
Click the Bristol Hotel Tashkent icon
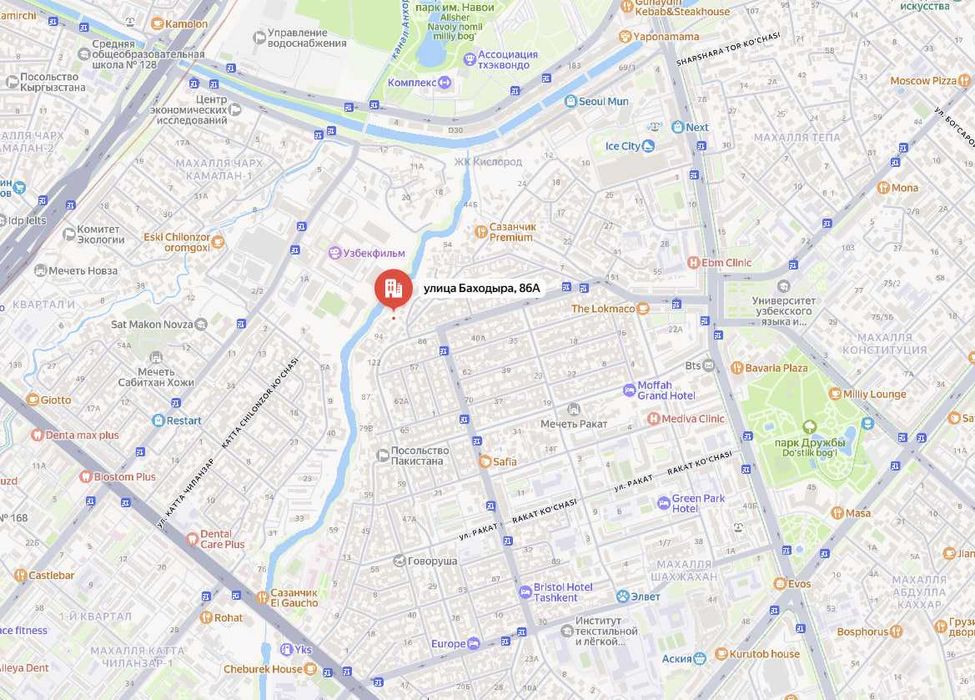point(525,592)
